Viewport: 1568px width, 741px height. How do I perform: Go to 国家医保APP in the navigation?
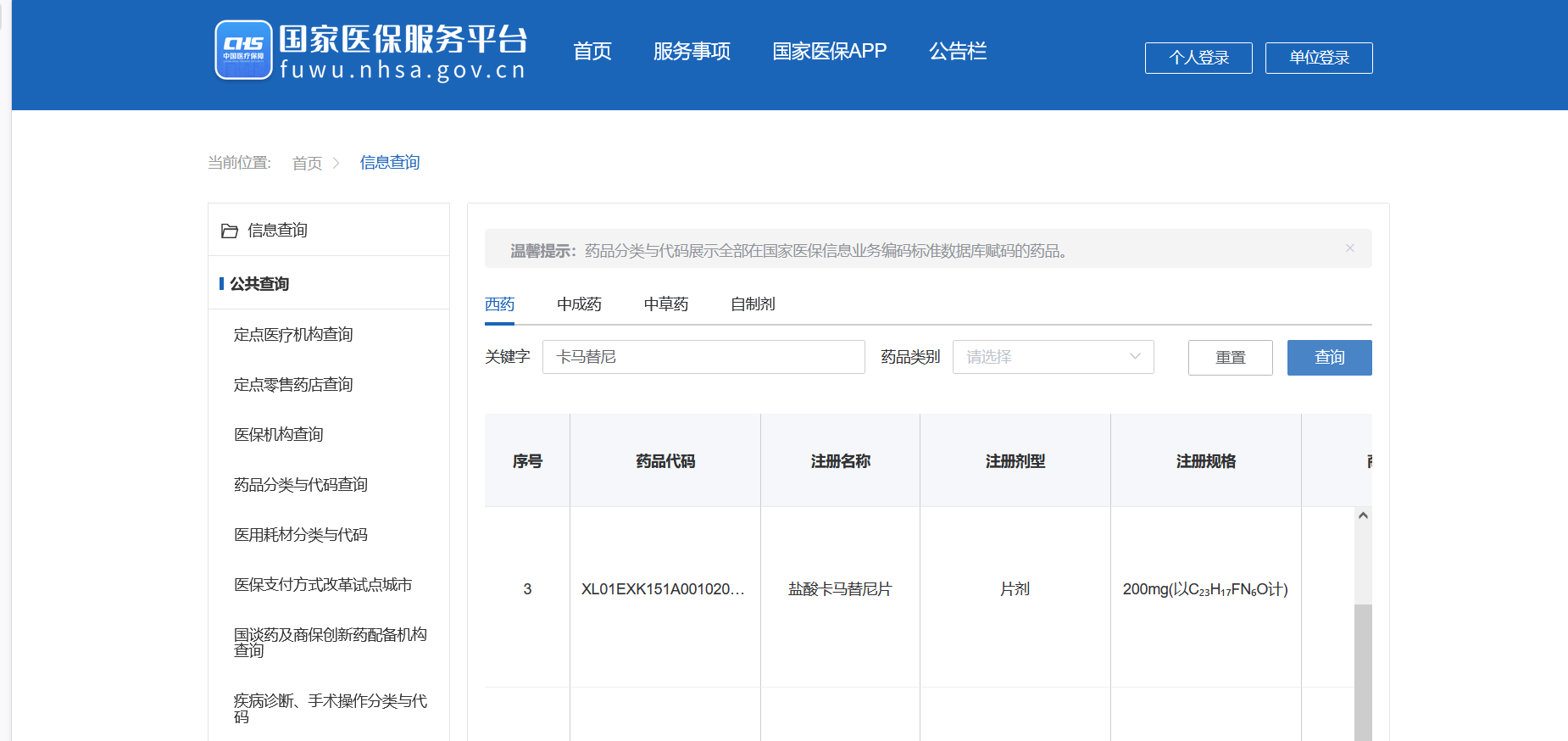[x=829, y=52]
